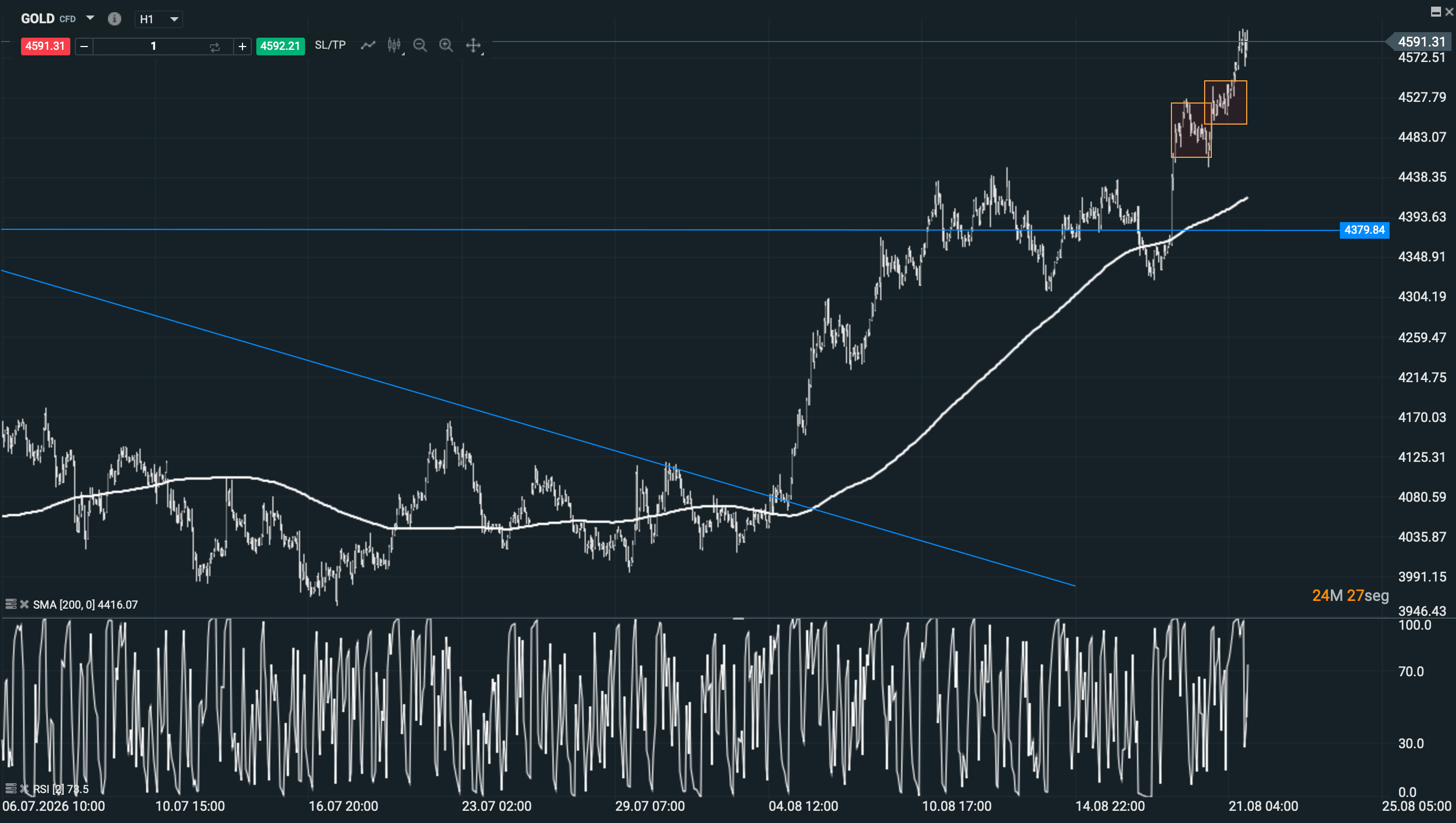Click the volume swap arrows icon
The width and height of the screenshot is (1456, 823).
coord(215,47)
